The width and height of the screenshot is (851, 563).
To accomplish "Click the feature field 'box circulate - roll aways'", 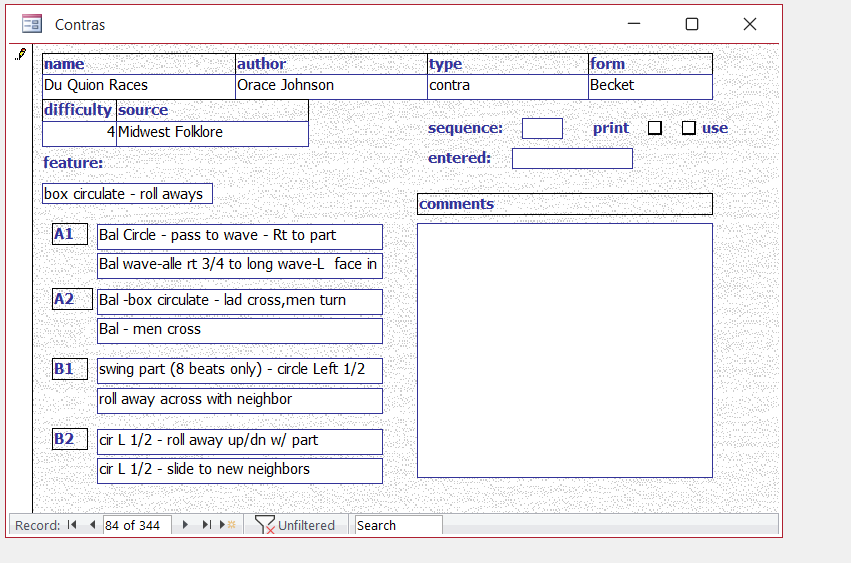I will 127,194.
